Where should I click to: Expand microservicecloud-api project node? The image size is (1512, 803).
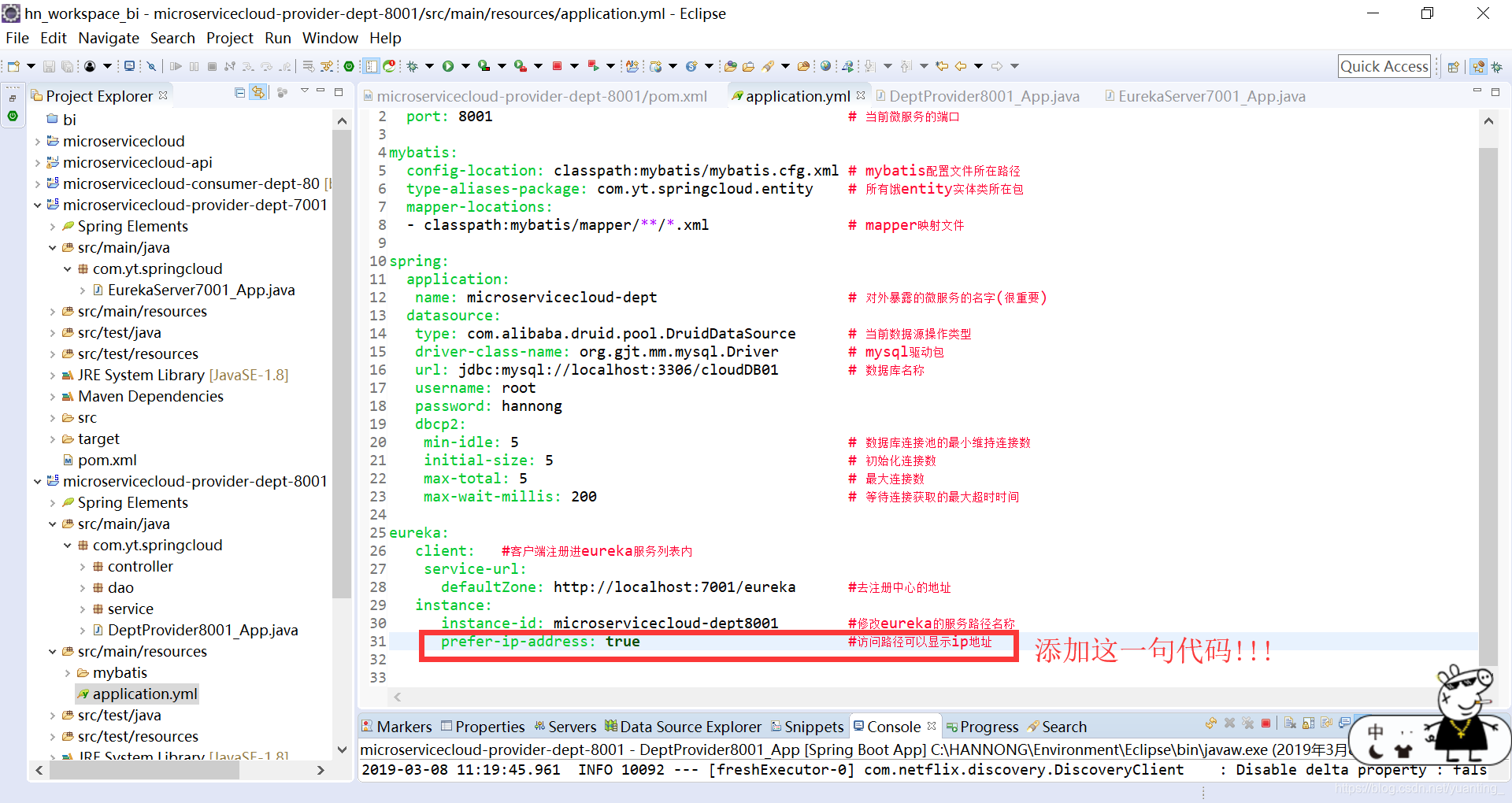37,163
